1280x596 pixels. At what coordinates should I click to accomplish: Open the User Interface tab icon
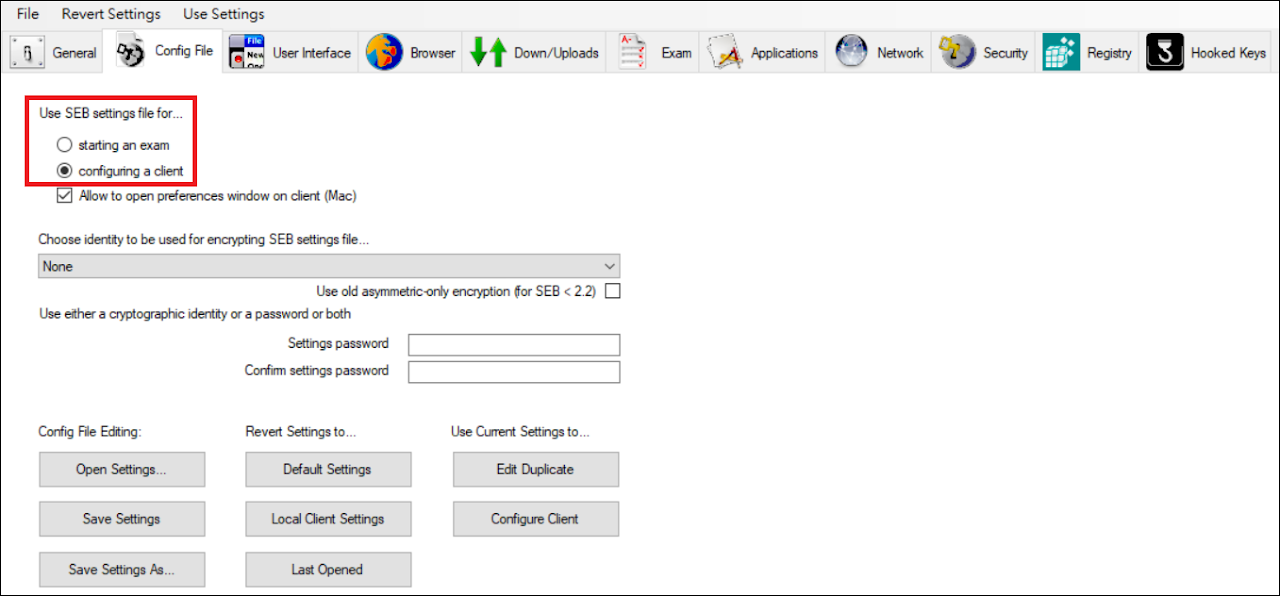[246, 53]
